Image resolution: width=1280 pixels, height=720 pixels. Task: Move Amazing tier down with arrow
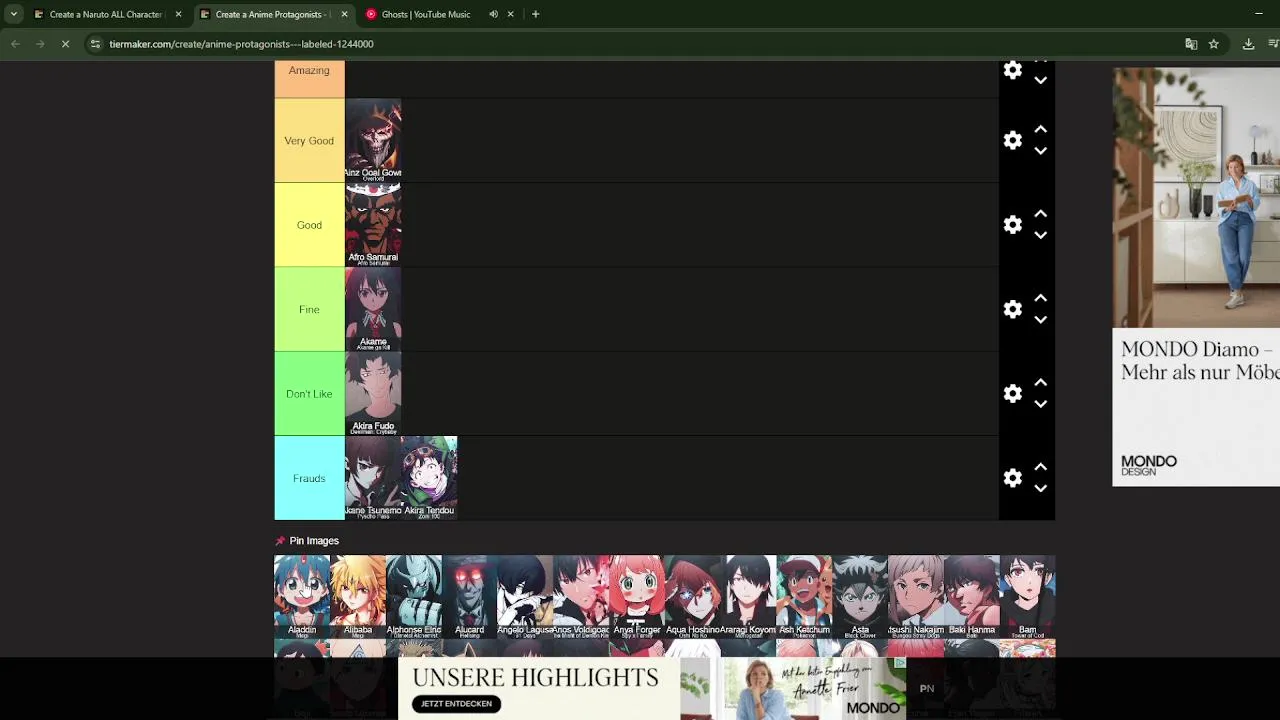[x=1040, y=80]
